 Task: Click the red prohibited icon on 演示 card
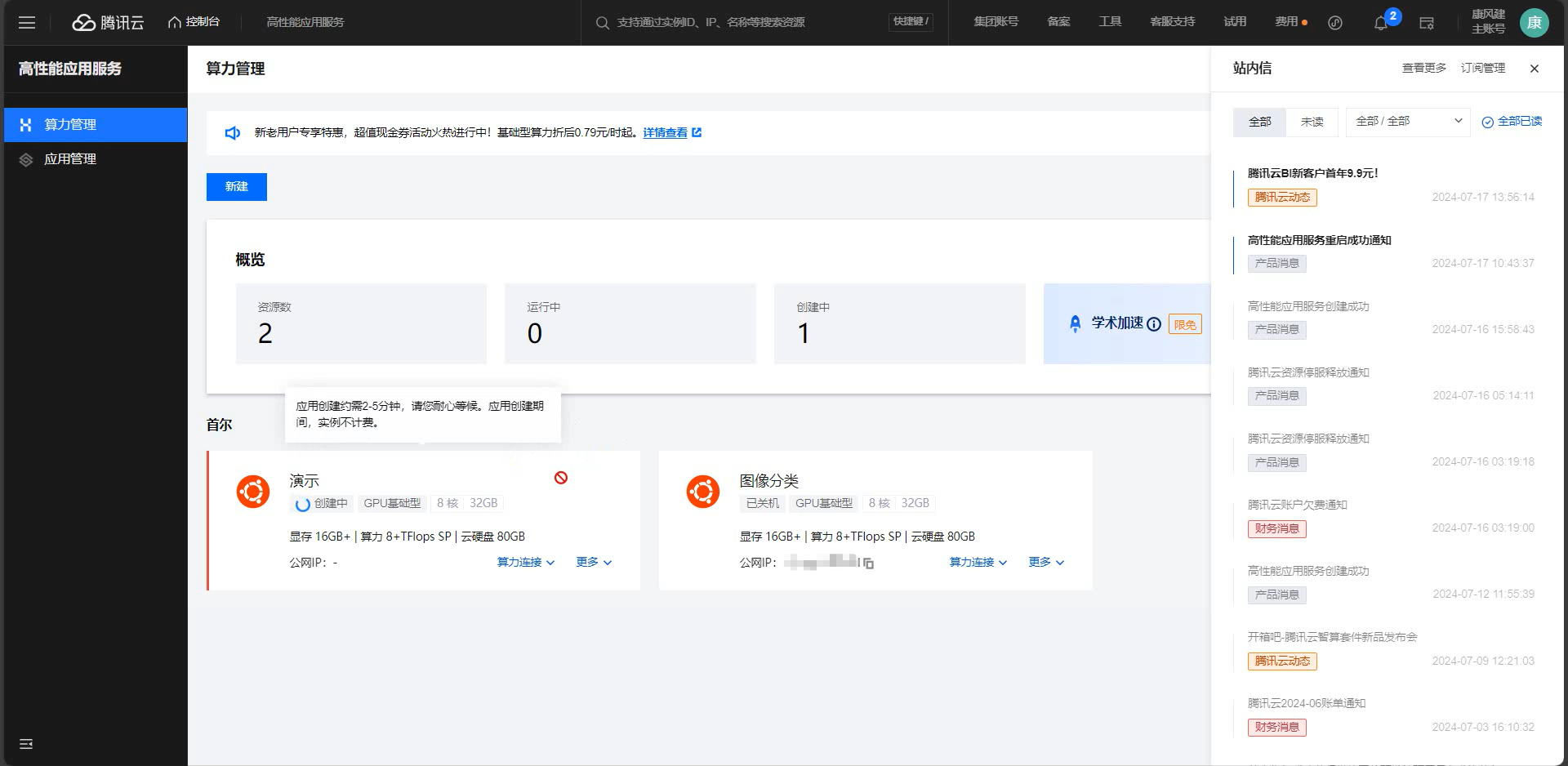click(561, 478)
